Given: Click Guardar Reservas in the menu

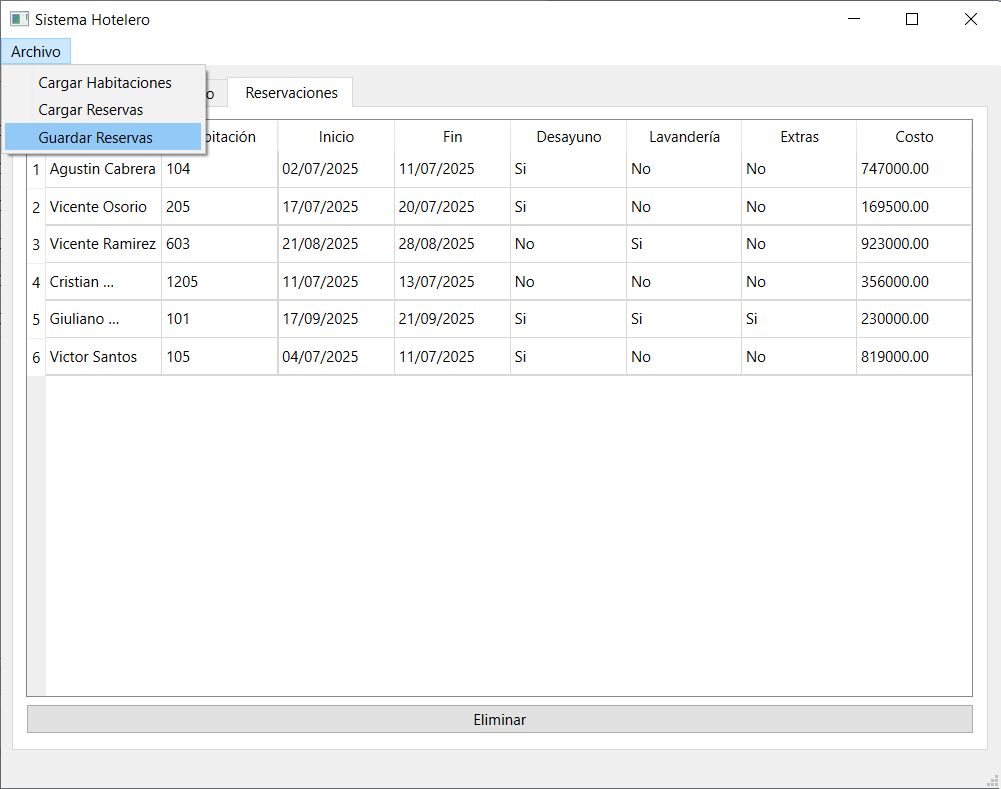Looking at the screenshot, I should pos(103,137).
